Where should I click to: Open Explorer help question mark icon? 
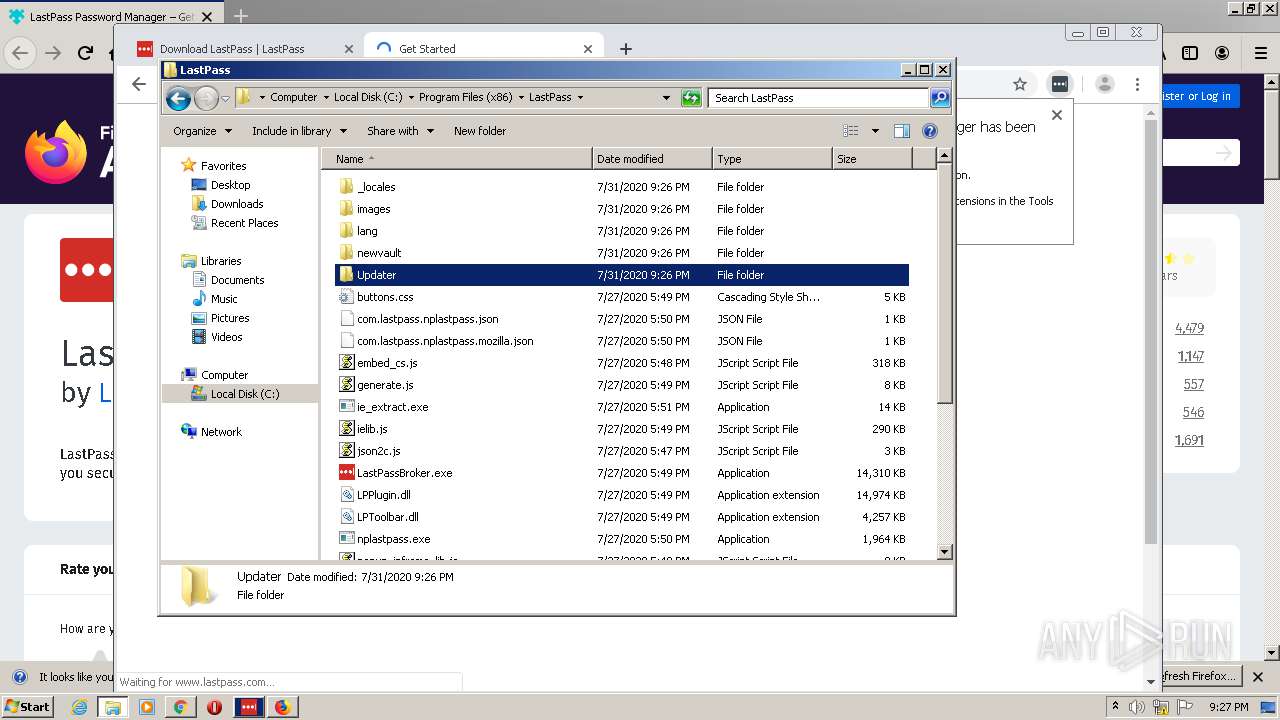pyautogui.click(x=930, y=131)
